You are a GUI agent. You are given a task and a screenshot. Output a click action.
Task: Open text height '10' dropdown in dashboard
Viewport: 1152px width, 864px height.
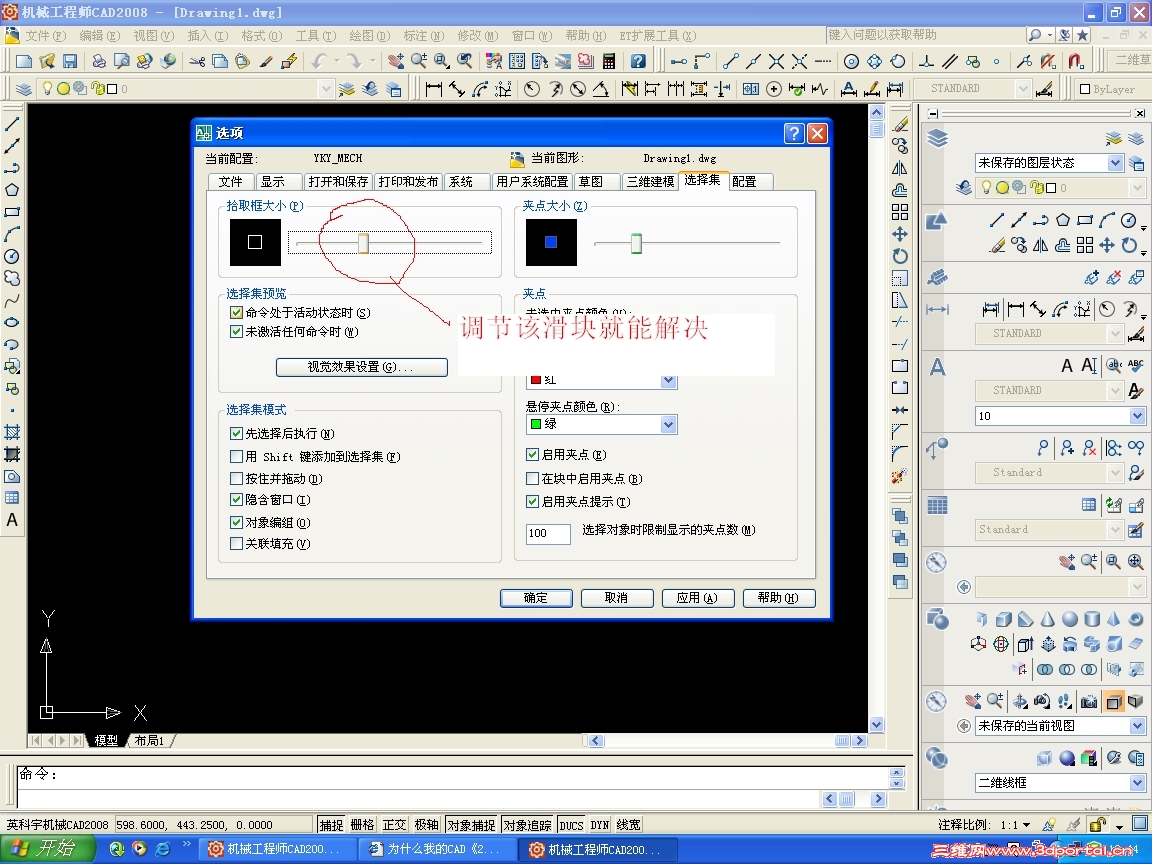click(x=1137, y=416)
